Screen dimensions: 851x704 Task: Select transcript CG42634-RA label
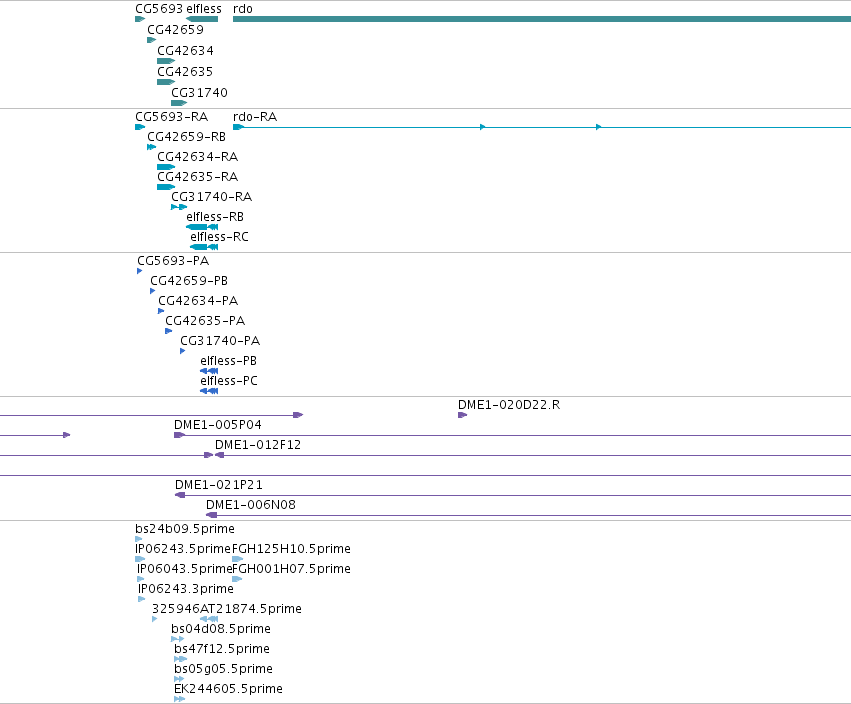(198, 157)
